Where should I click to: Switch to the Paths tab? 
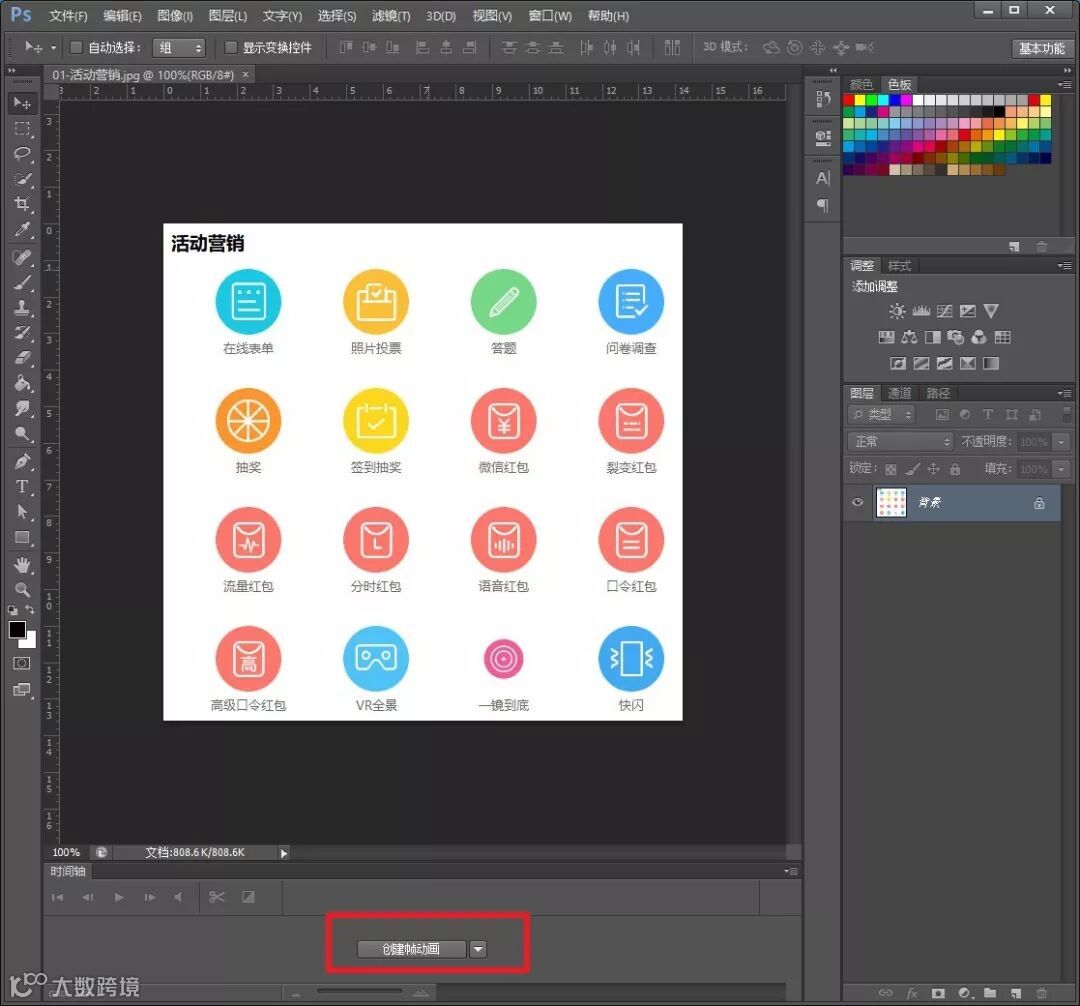[937, 393]
